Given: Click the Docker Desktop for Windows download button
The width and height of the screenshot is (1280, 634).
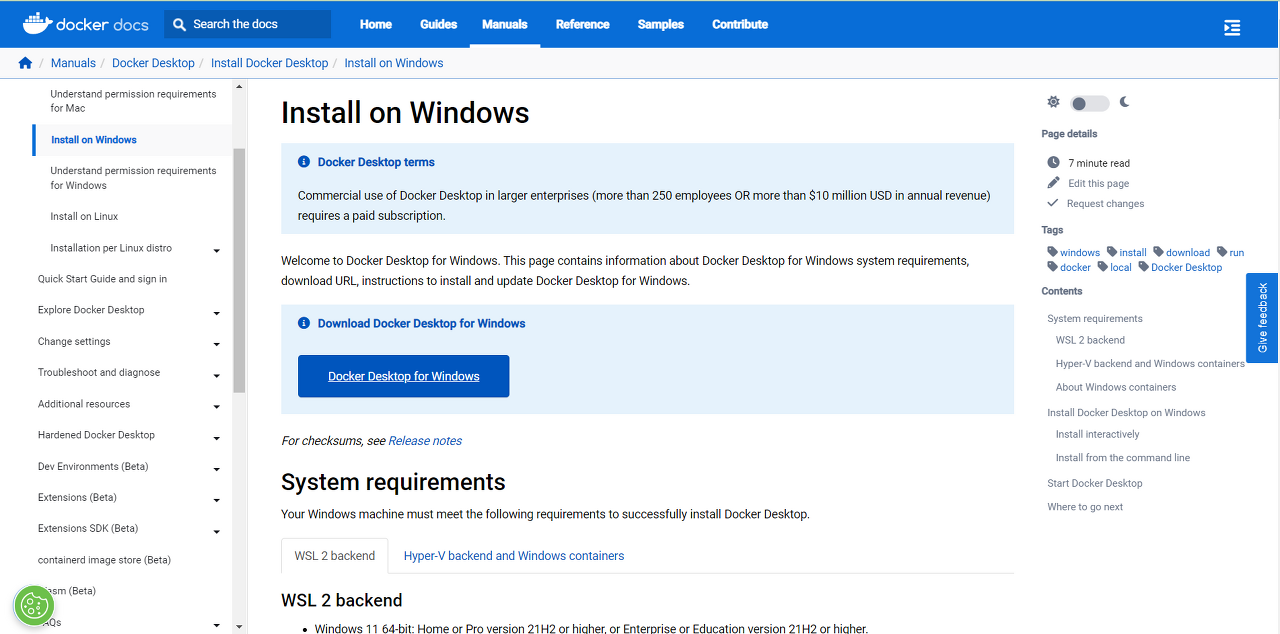Looking at the screenshot, I should click(x=404, y=376).
